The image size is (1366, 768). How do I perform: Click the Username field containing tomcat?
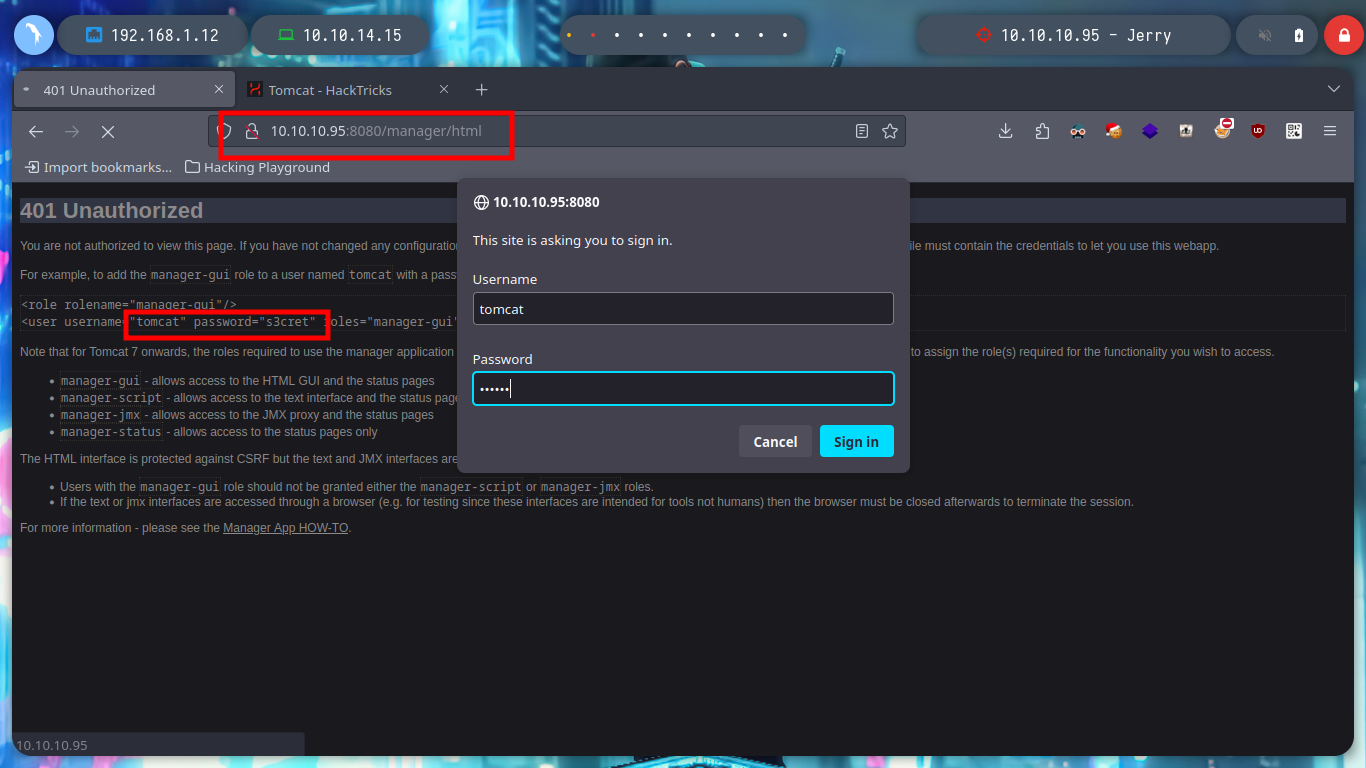click(x=683, y=309)
